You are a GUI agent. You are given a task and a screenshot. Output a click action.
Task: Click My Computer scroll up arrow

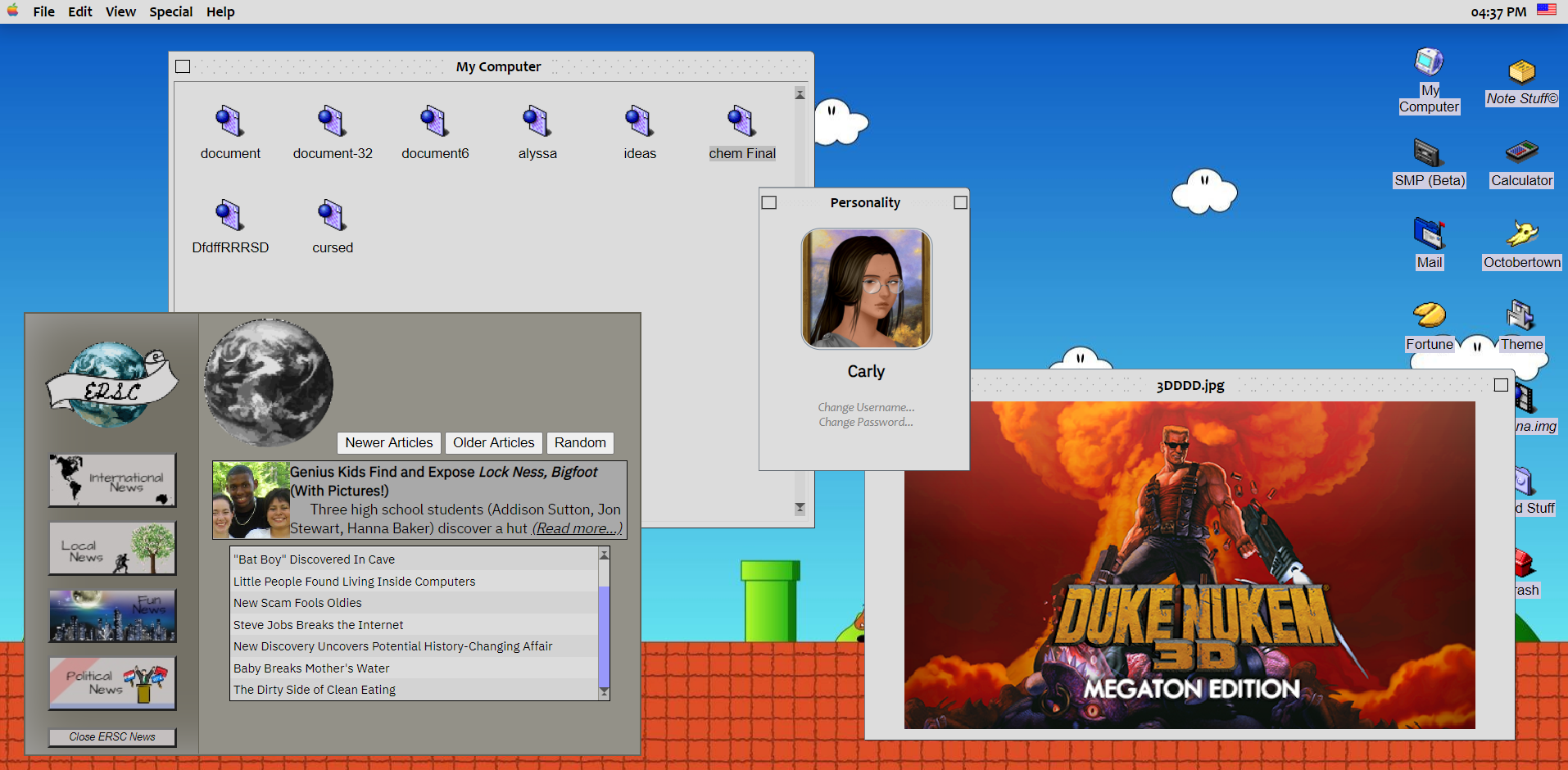coord(800,94)
